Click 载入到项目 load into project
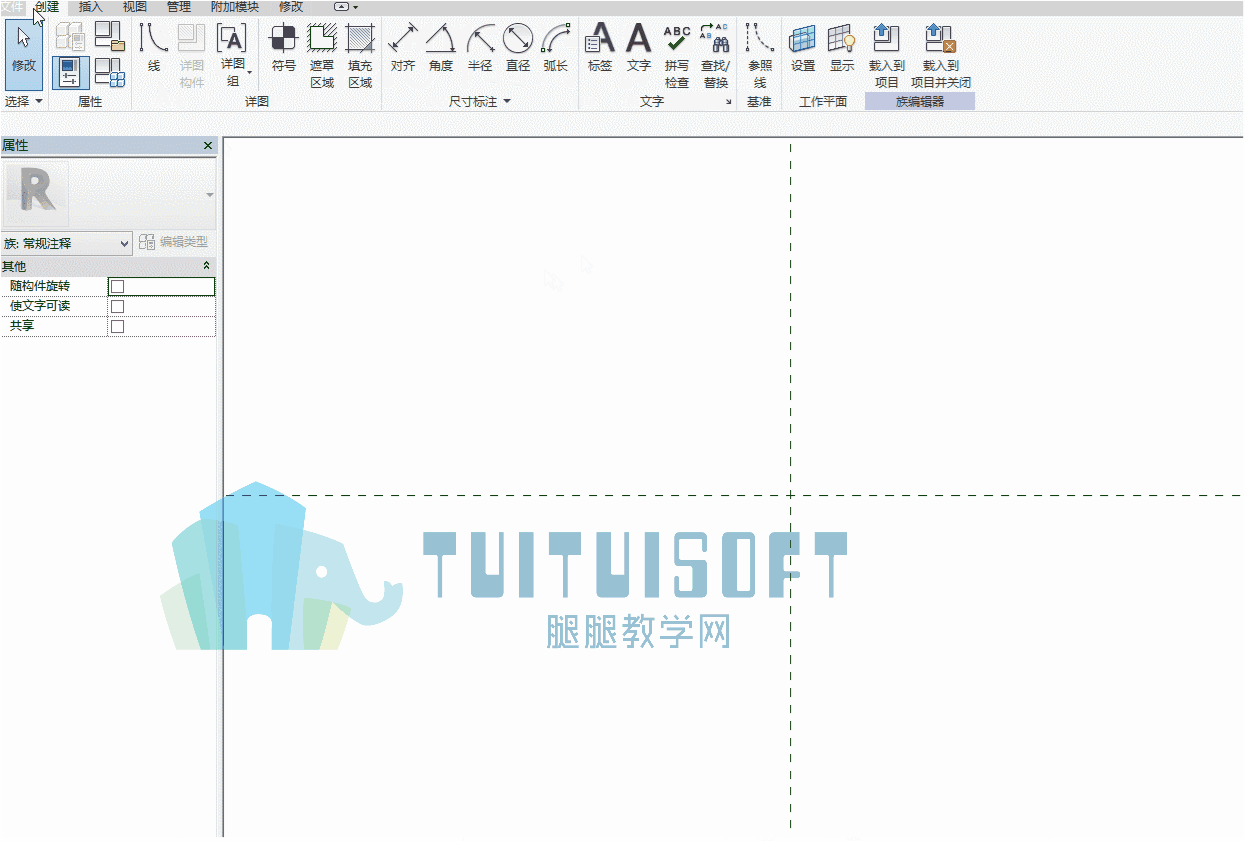The image size is (1245, 841). coord(887,56)
